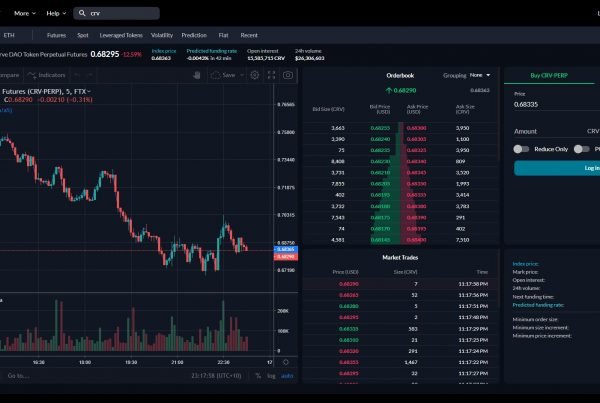
Task: Click the search magnifier icon
Action: (x=82, y=13)
